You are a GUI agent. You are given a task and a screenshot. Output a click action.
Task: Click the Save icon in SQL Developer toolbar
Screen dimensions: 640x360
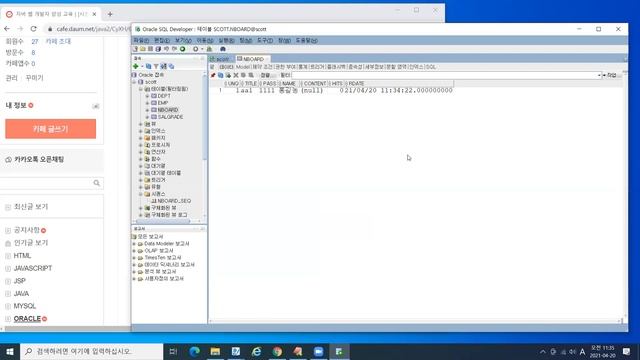[x=150, y=49]
